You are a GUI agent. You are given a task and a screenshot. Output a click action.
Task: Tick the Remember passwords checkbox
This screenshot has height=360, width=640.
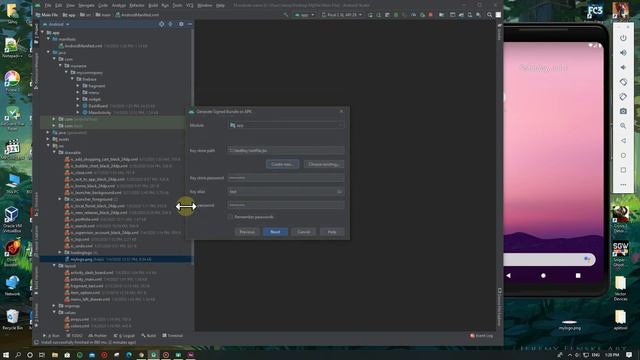(230, 217)
